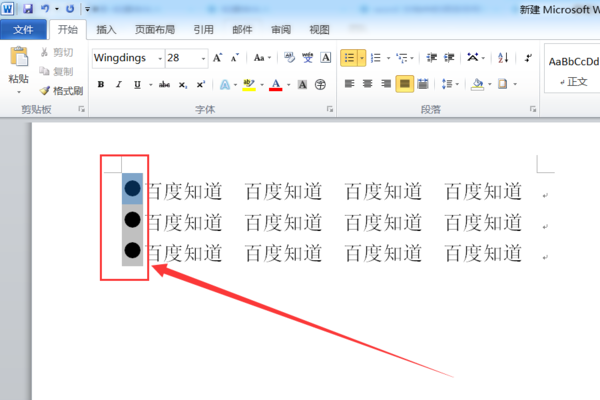The image size is (600, 400).
Task: Click the Align Text Right icon
Action: [386, 83]
